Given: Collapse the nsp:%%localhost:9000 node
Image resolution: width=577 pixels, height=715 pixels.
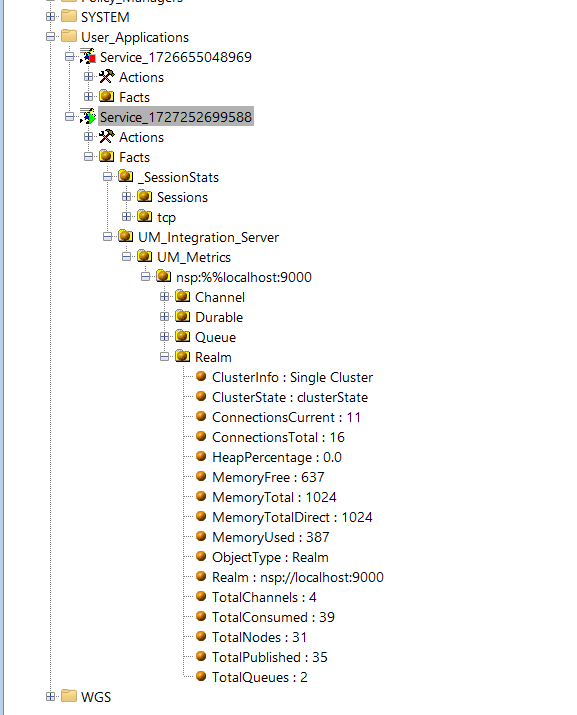Looking at the screenshot, I should point(146,277).
